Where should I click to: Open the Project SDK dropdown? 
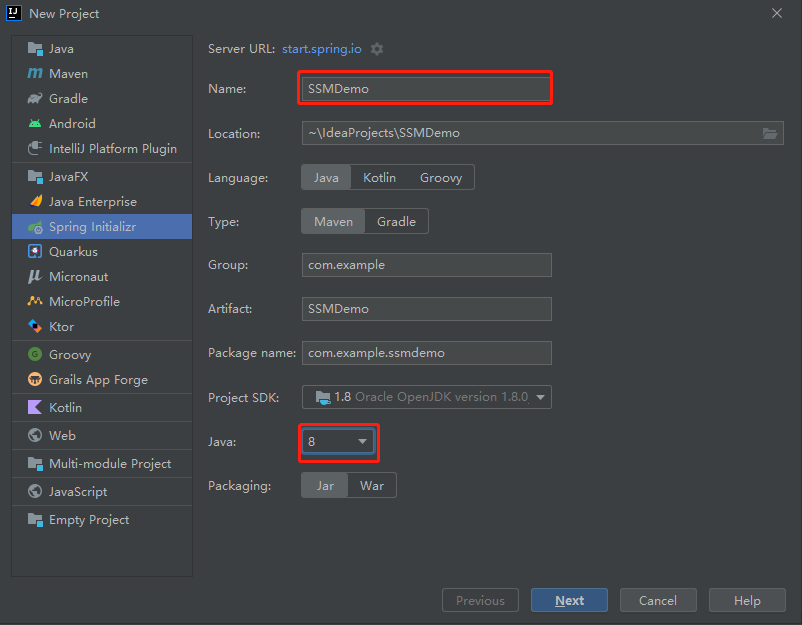[427, 397]
